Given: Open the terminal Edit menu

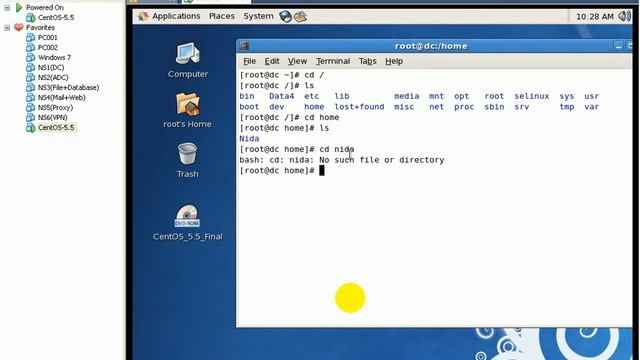Looking at the screenshot, I should click(x=272, y=61).
